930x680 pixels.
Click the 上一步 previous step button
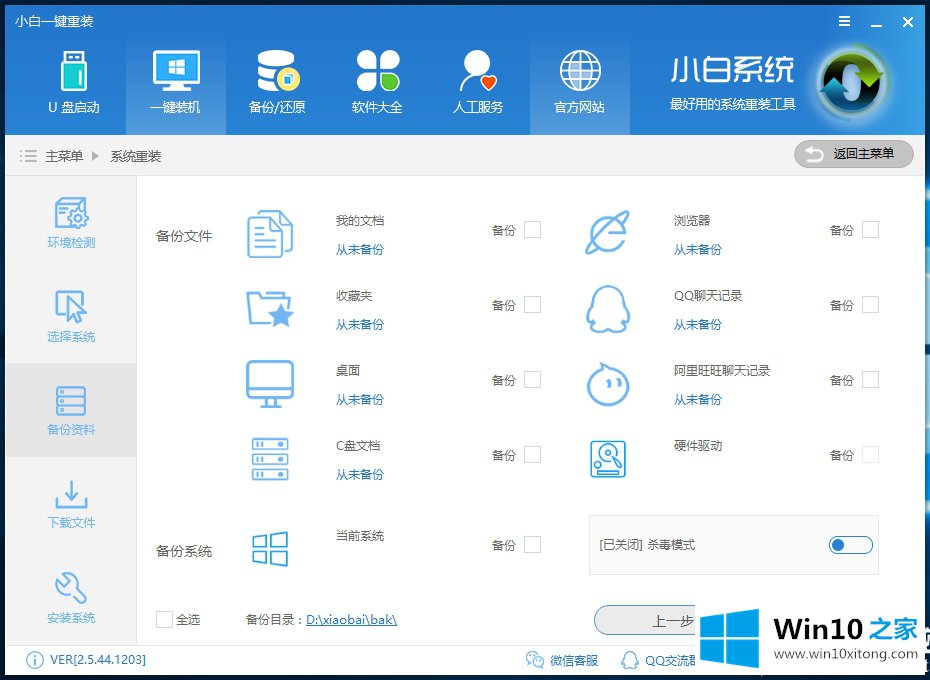tap(645, 621)
